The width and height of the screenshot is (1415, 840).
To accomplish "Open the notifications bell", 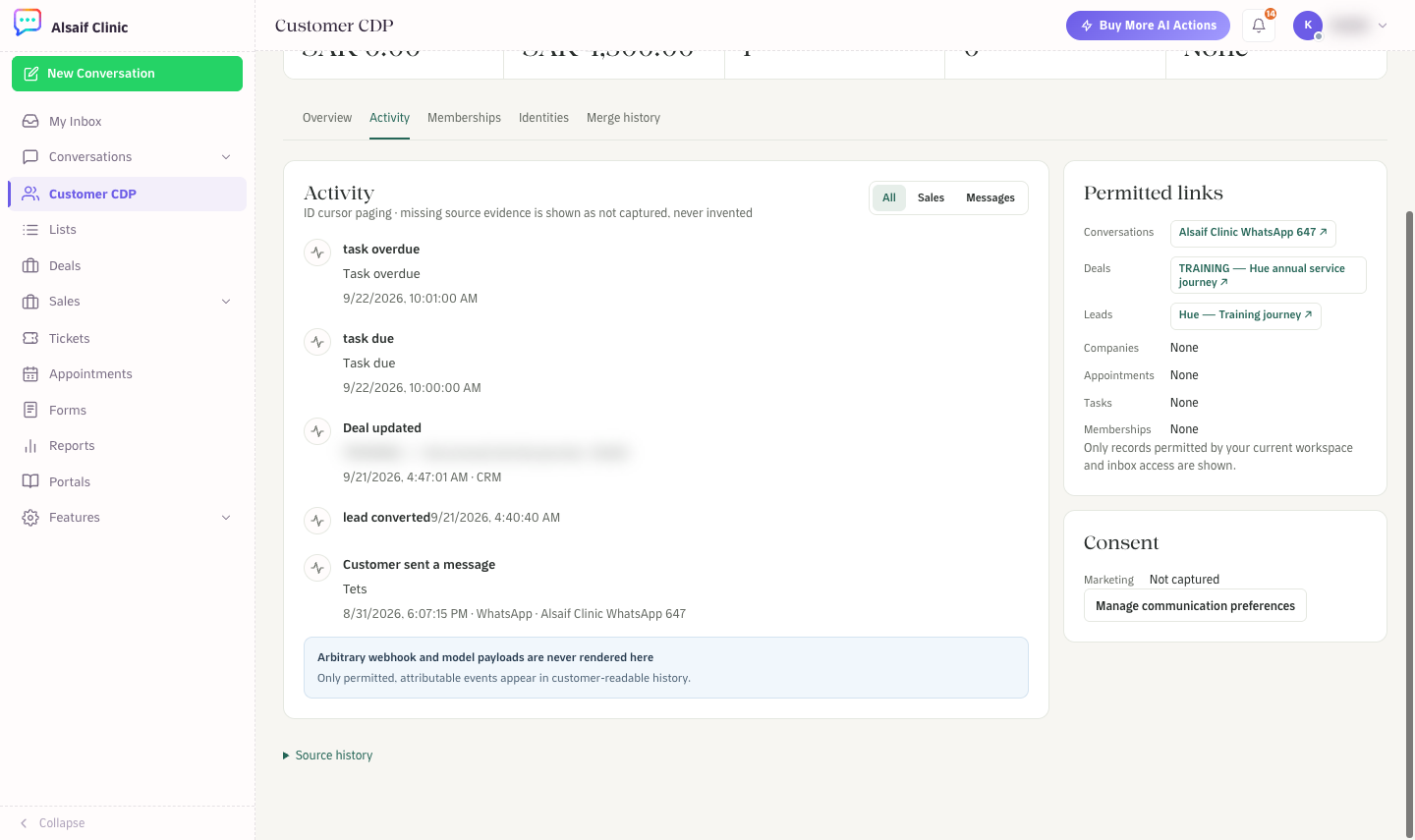I will [1259, 26].
